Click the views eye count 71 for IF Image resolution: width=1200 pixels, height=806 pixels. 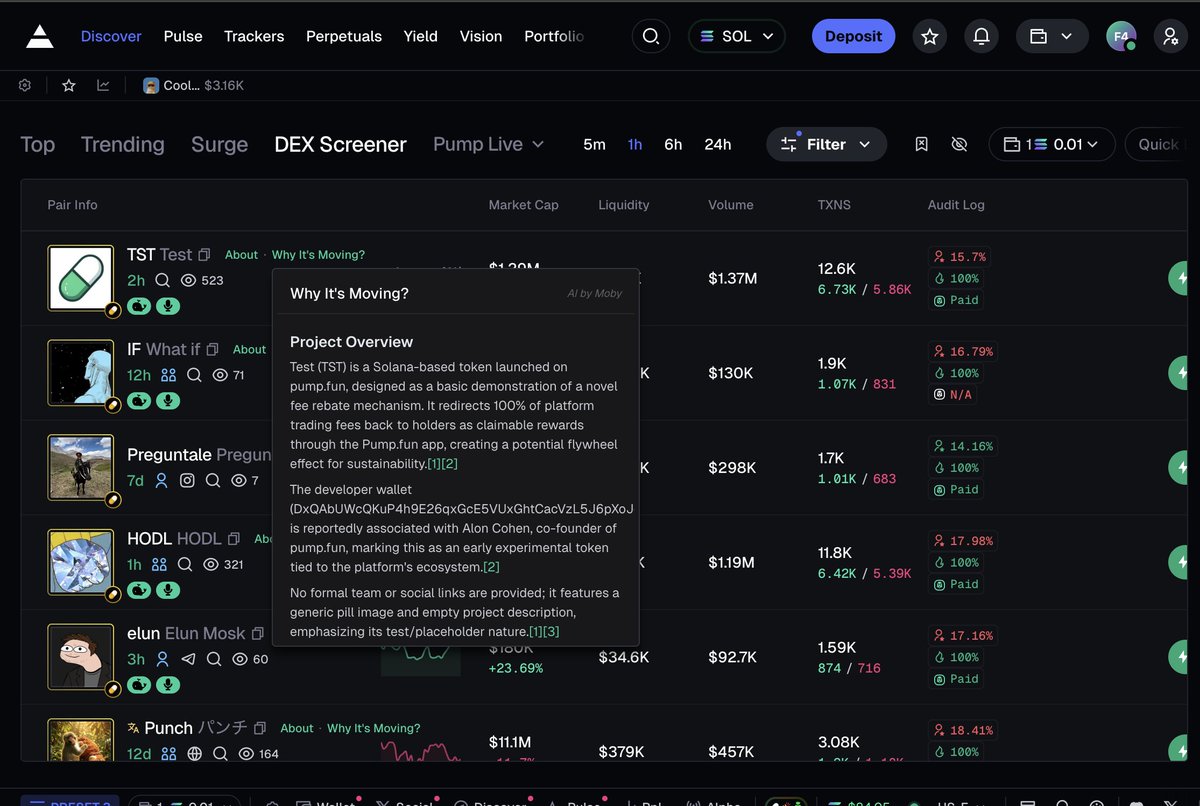pyautogui.click(x=228, y=375)
